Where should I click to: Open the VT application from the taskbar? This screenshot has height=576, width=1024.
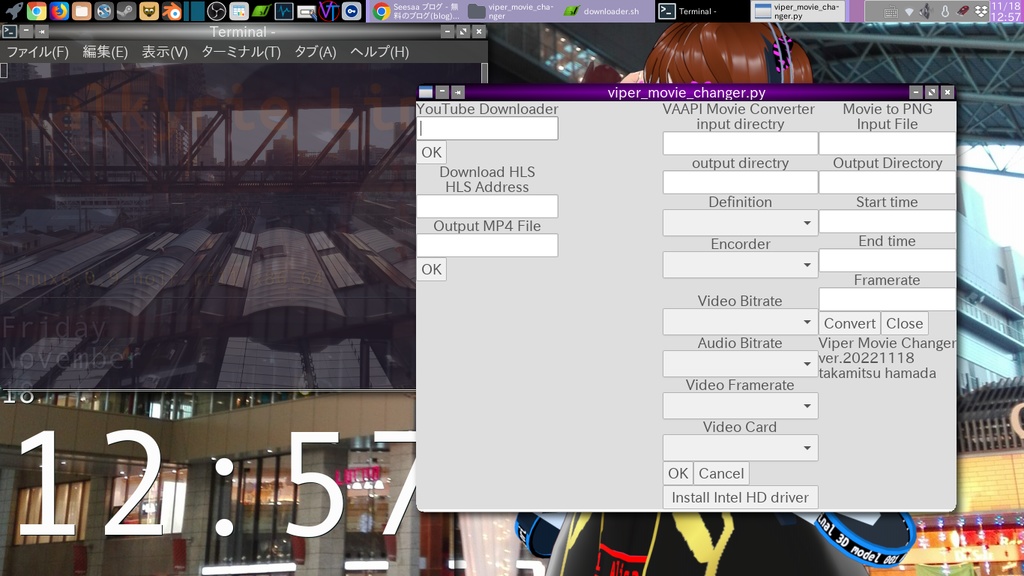pos(327,13)
